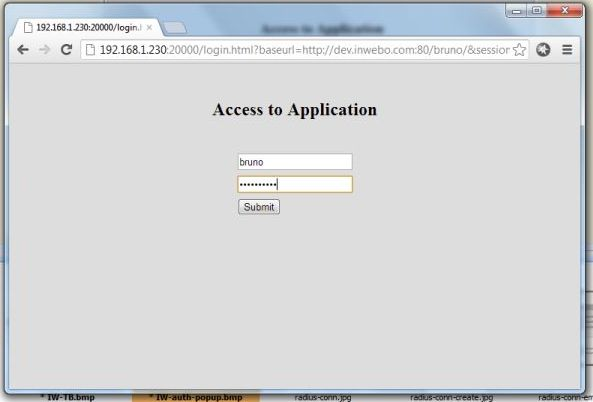
Task: Select the radius-conn.jpg file label
Action: coord(323,397)
